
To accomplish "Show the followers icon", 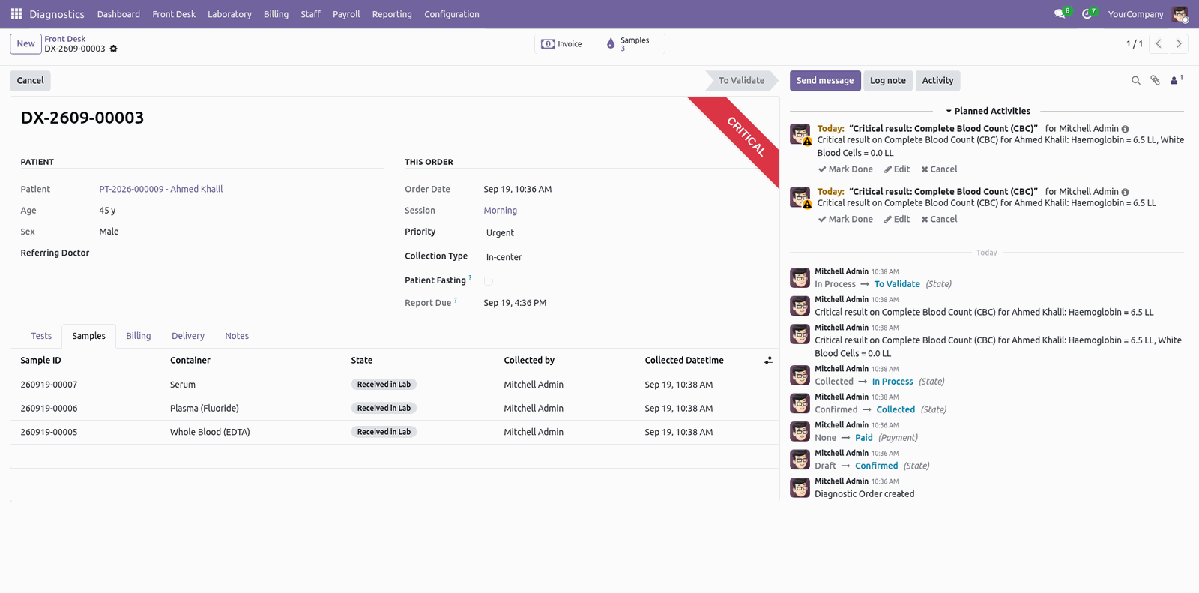I will point(1176,80).
